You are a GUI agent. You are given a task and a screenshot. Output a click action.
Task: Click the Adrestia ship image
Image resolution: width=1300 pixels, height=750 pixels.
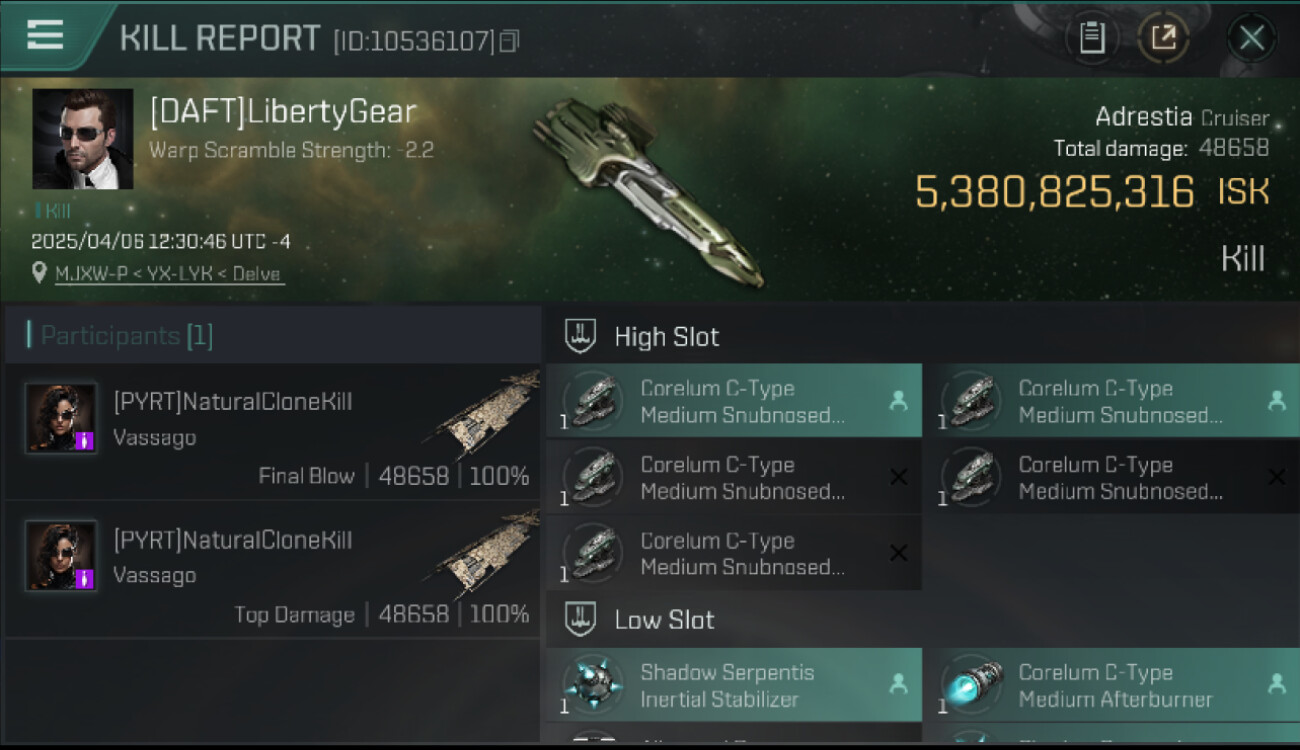tap(647, 190)
